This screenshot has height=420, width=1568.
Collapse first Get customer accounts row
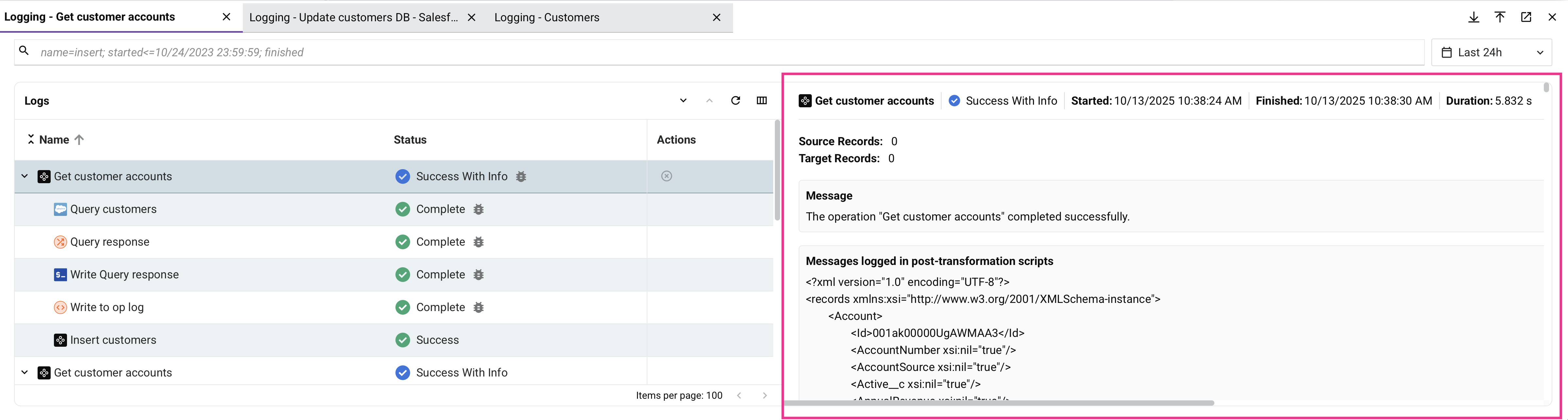(25, 176)
